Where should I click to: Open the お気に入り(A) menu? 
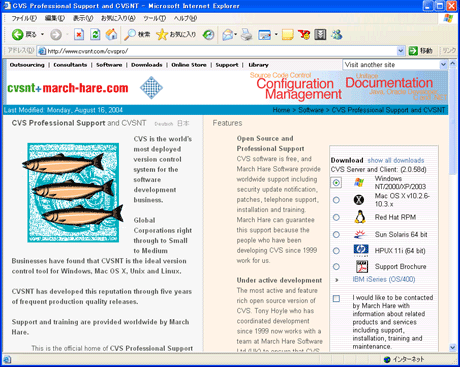point(118,18)
